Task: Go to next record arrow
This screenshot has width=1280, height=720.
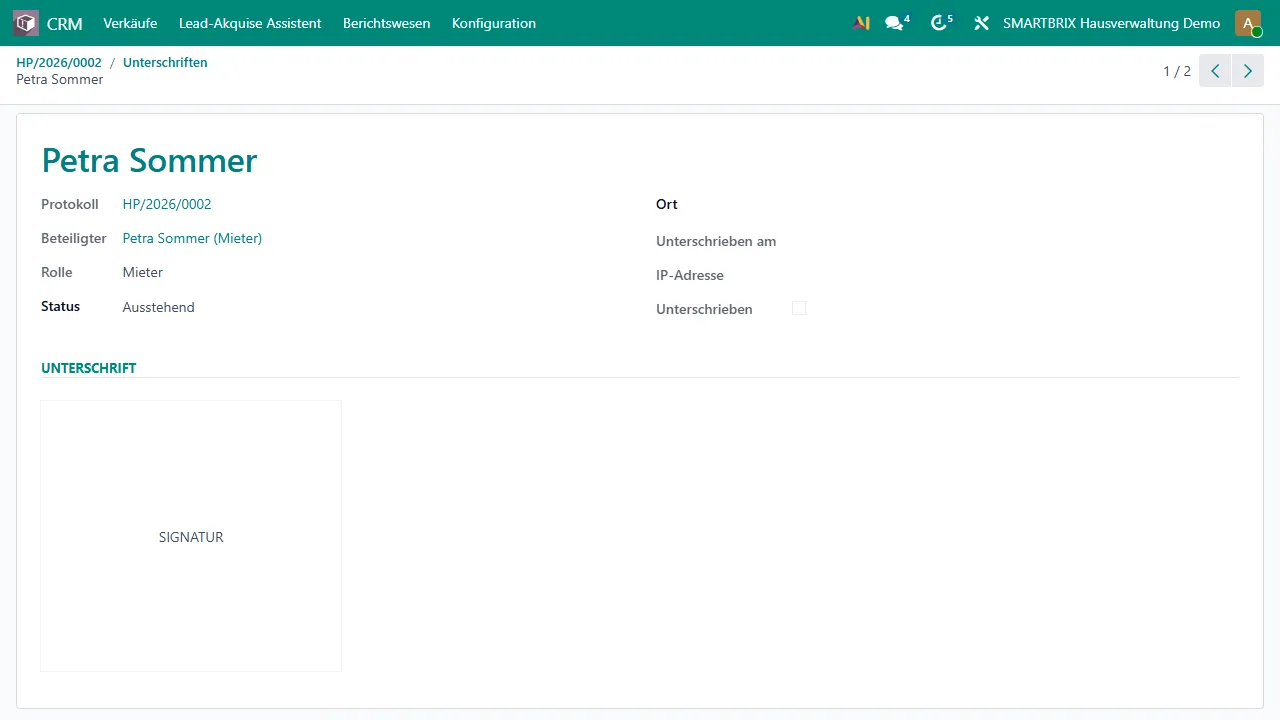Action: pyautogui.click(x=1248, y=71)
